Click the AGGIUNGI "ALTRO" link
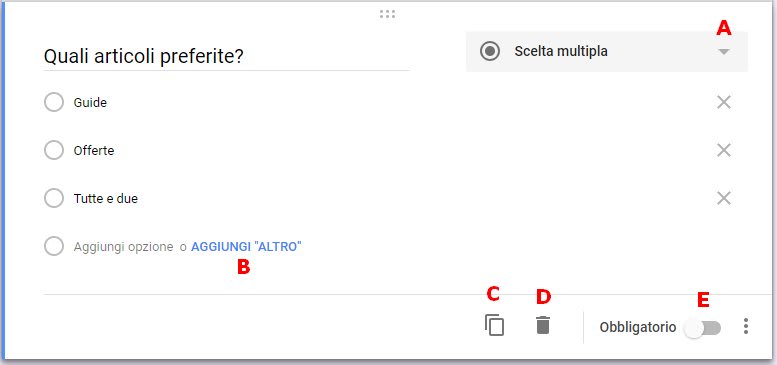 246,247
